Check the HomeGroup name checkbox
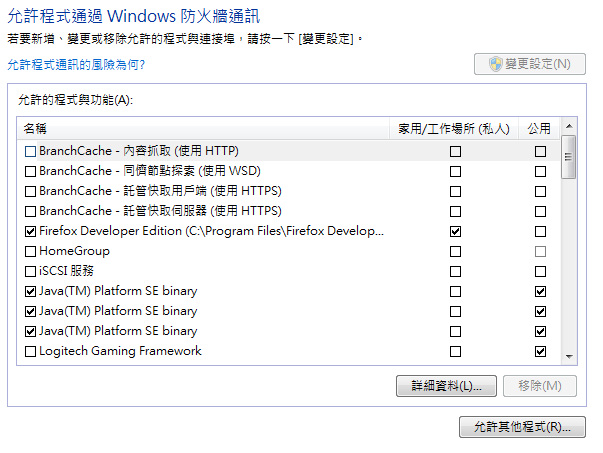 coord(30,251)
